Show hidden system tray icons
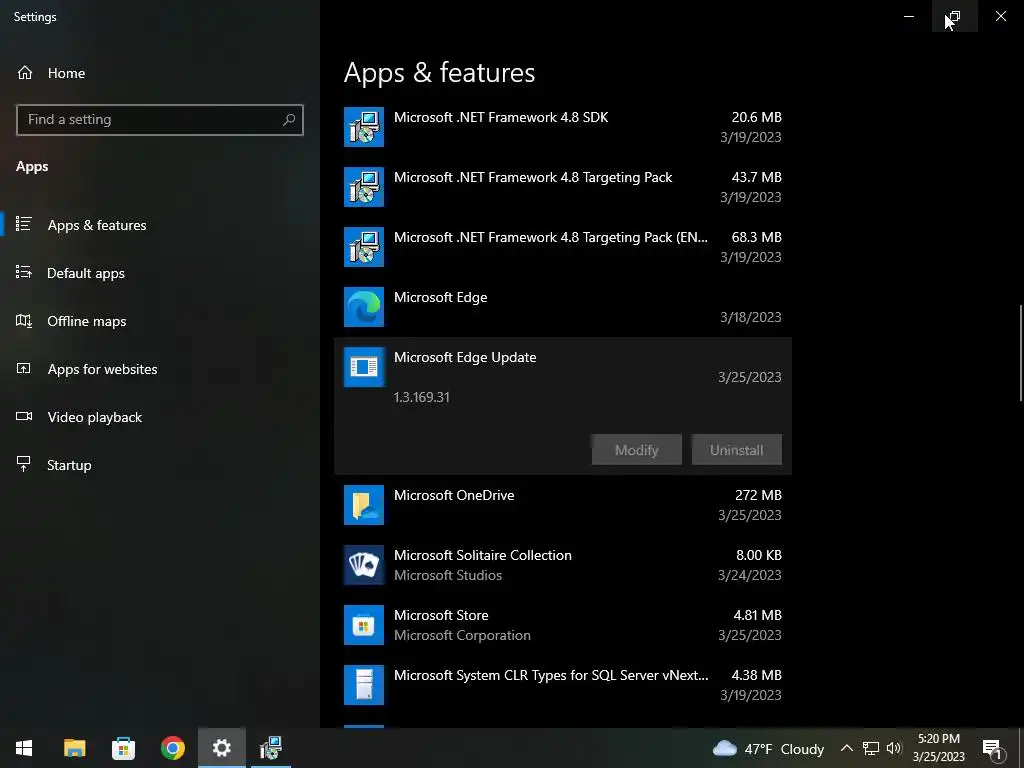The width and height of the screenshot is (1024, 768). (x=846, y=748)
